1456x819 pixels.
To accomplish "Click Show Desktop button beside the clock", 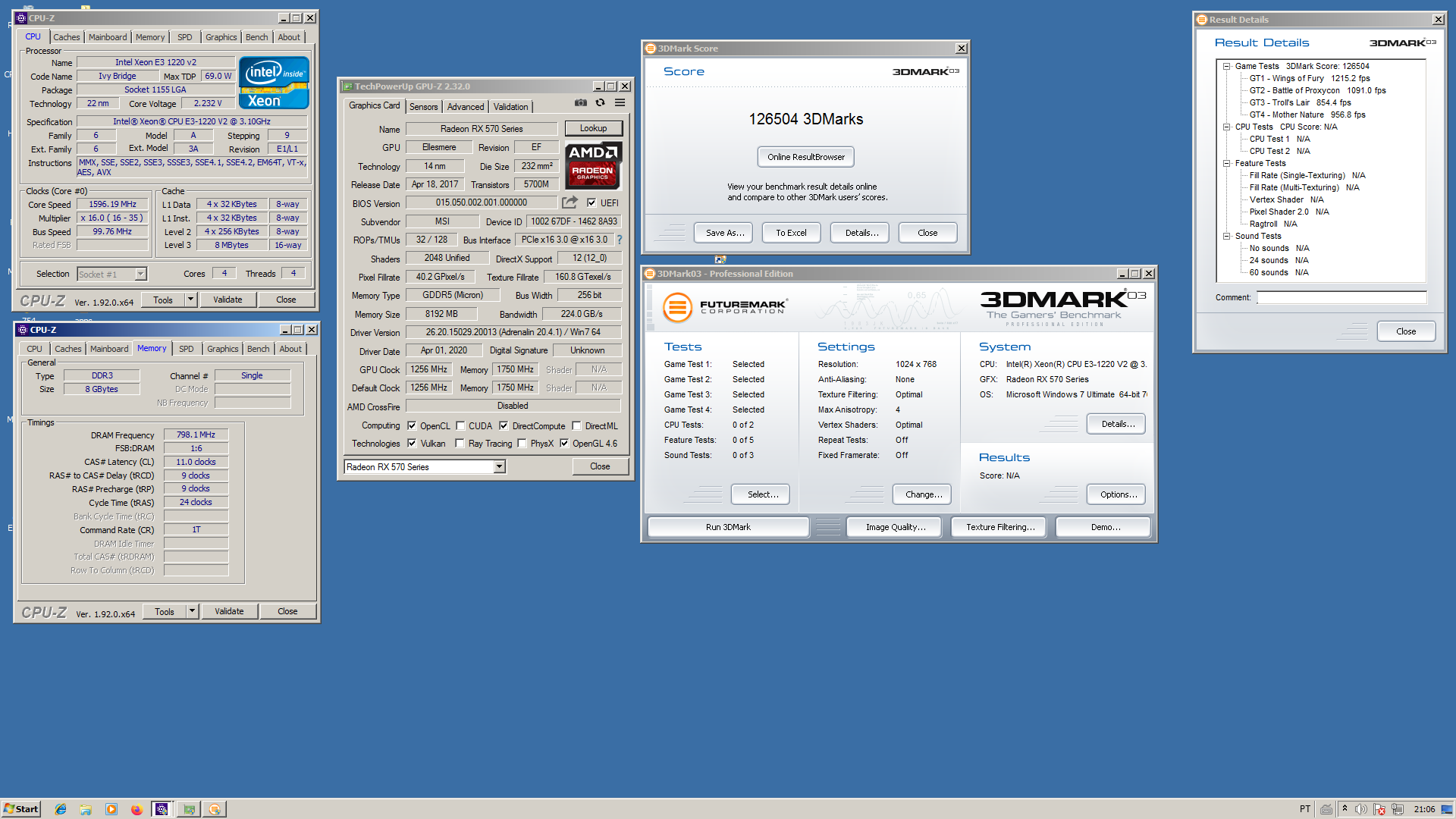I will click(1447, 809).
